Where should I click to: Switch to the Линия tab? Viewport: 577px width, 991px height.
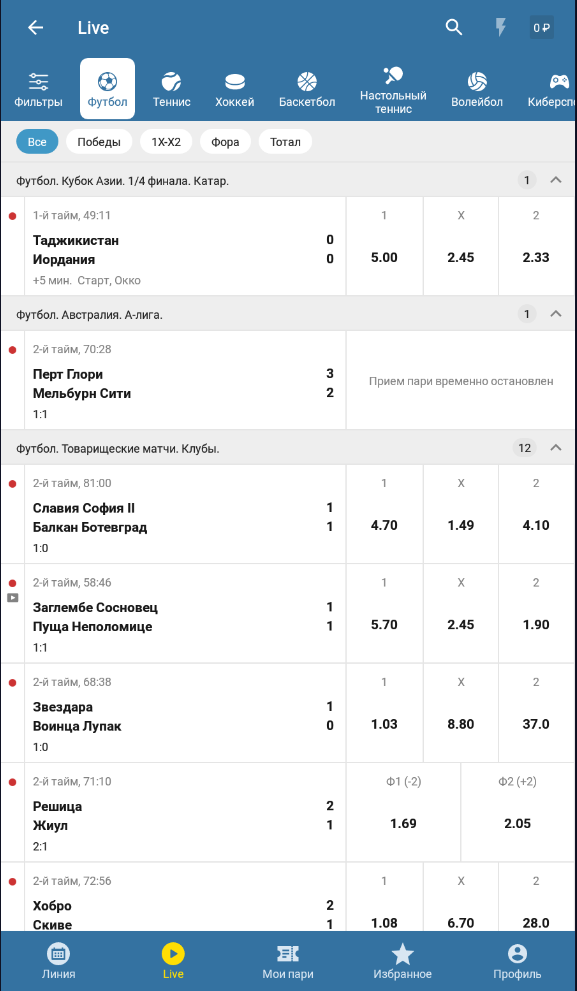click(x=58, y=961)
